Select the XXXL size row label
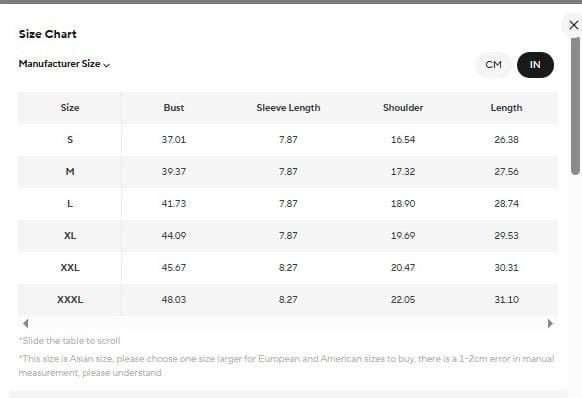Image resolution: width=582 pixels, height=398 pixels. [x=70, y=299]
